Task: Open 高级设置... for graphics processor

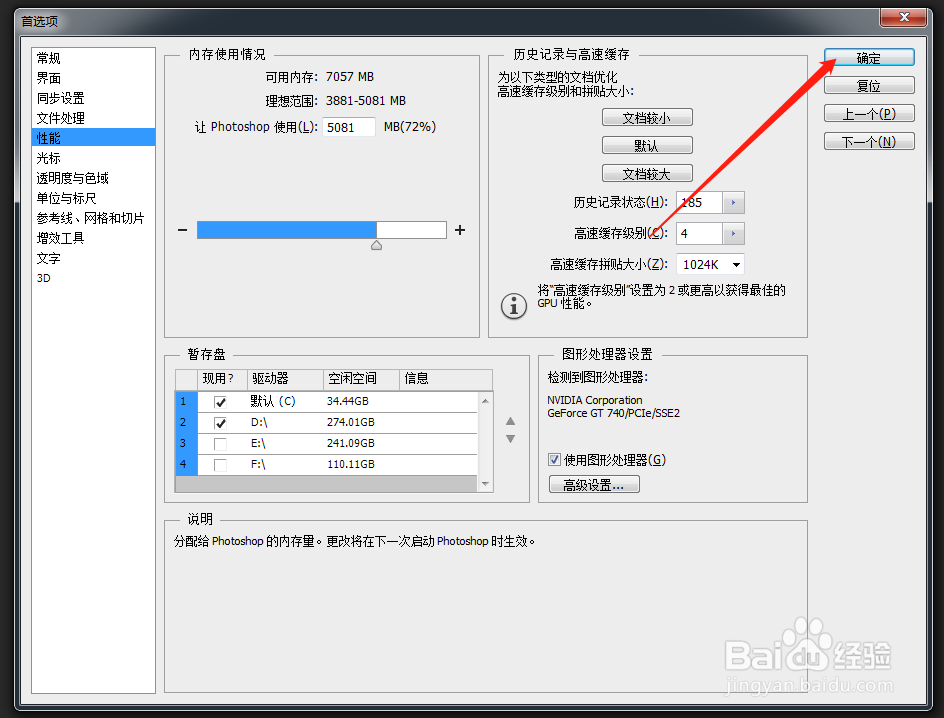Action: pos(594,484)
